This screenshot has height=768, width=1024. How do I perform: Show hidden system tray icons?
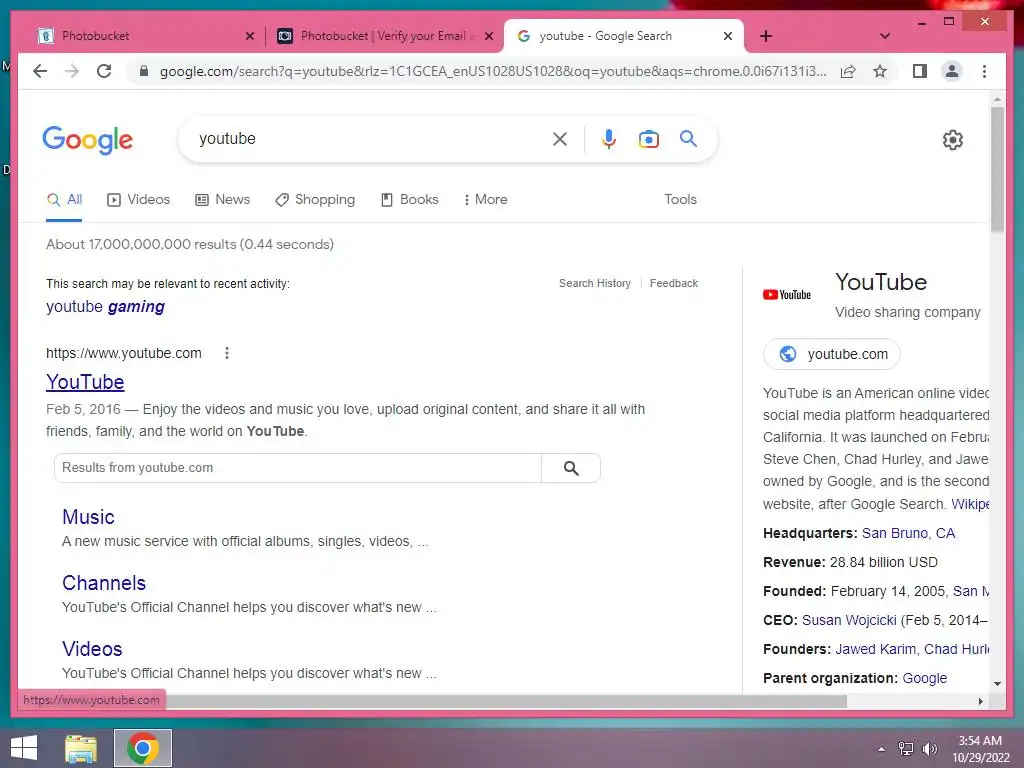(882, 749)
